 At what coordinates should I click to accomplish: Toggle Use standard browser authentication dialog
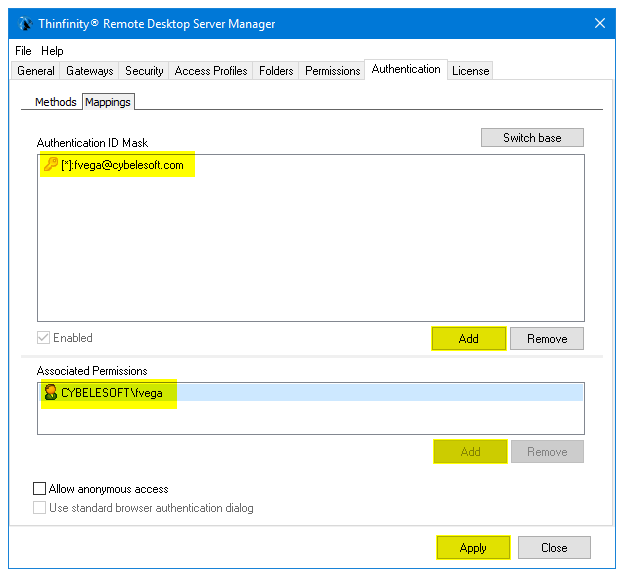tap(39, 508)
